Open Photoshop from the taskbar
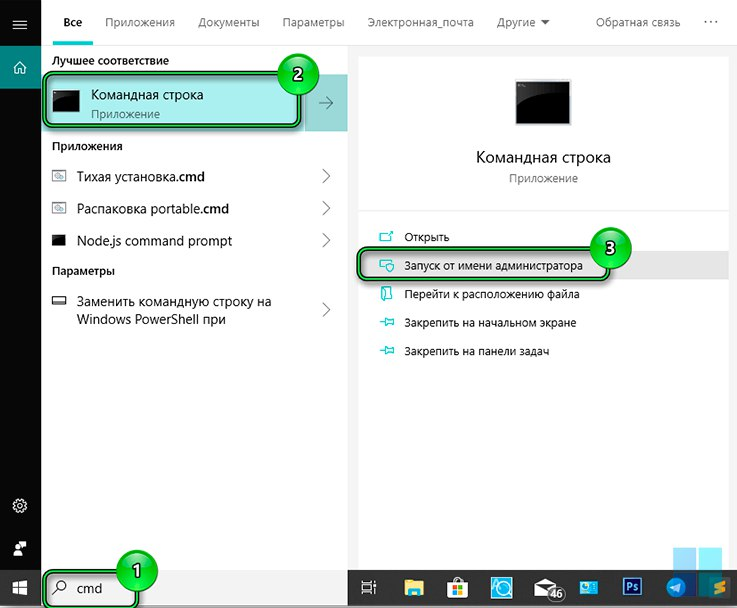The image size is (737, 608). tap(631, 587)
